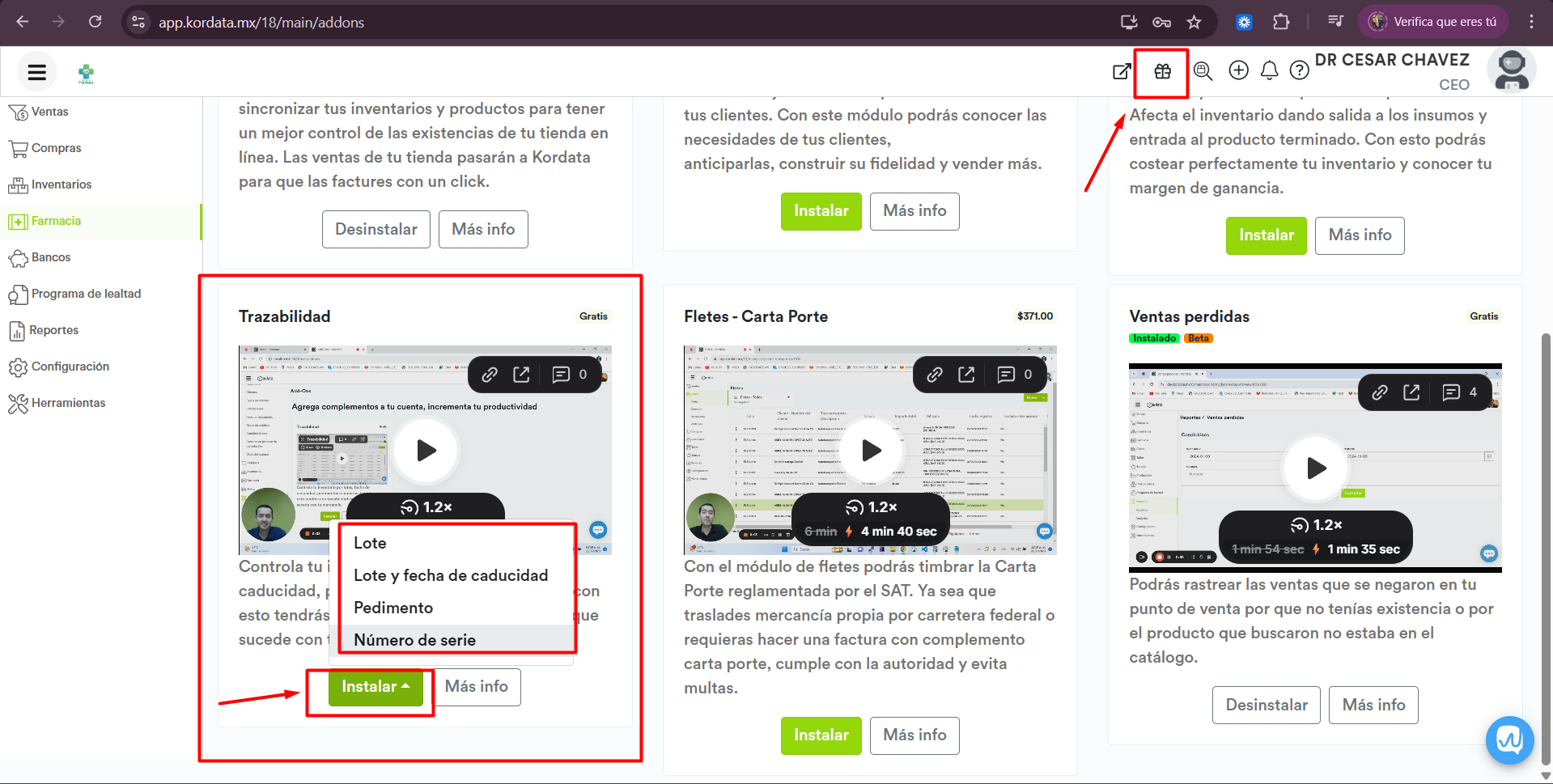1553x784 pixels.
Task: Choose "Número de serie" from dropdown
Action: [414, 640]
